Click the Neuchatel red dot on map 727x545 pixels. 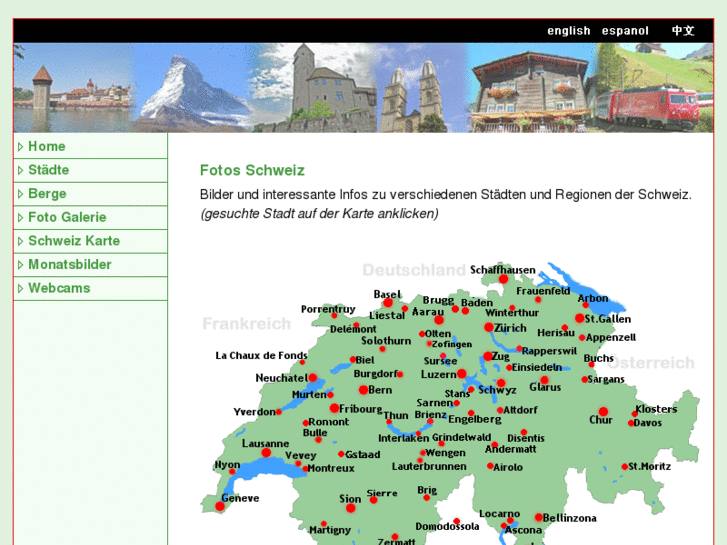point(313,378)
